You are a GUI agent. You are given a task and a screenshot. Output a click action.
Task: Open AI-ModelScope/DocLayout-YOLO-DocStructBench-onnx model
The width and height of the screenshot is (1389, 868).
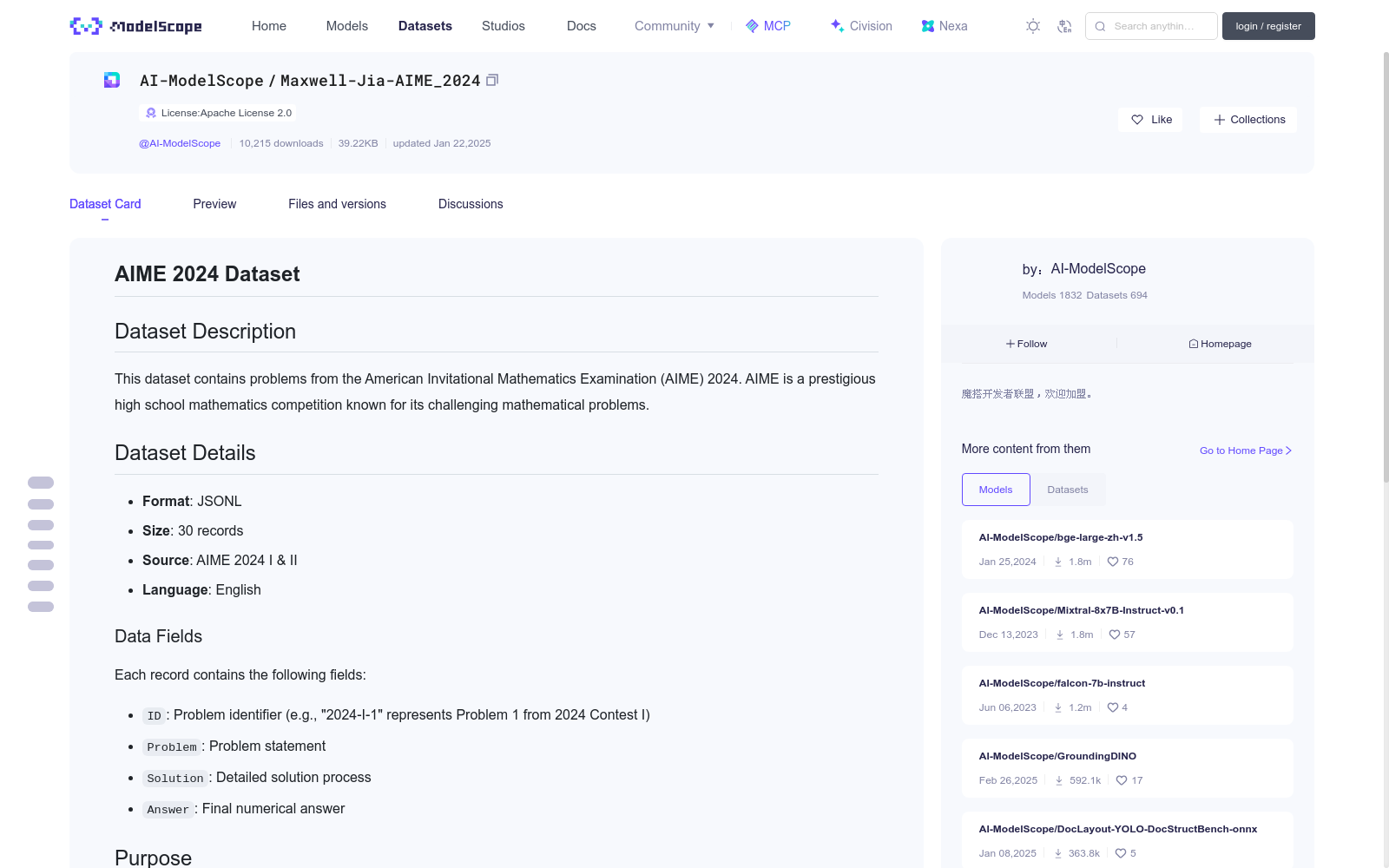(1118, 829)
